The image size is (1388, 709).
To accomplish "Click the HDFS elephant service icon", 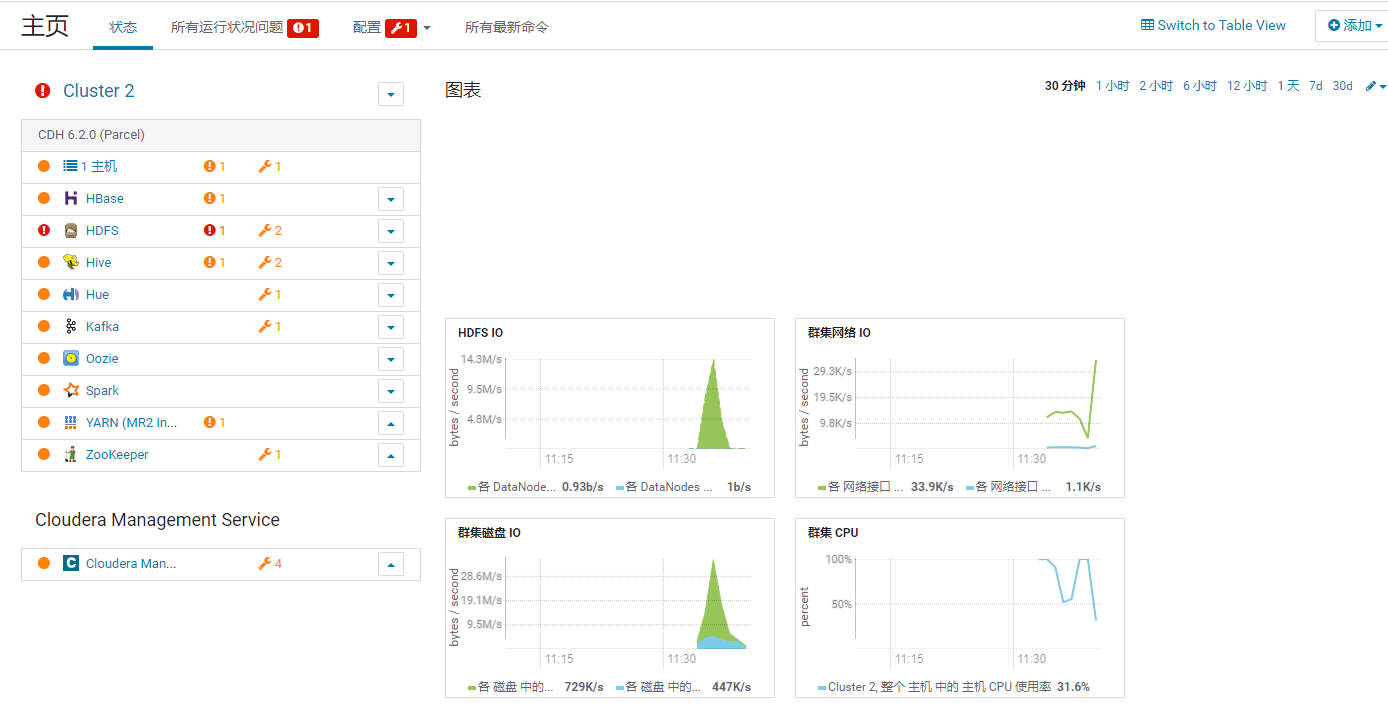I will [x=70, y=230].
